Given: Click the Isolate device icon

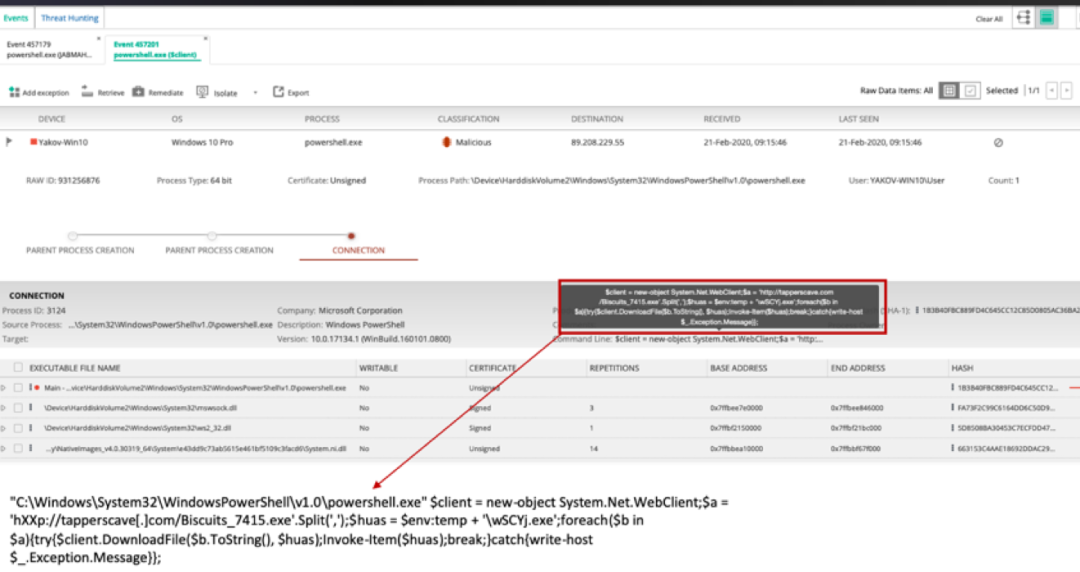Looking at the screenshot, I should pos(202,92).
